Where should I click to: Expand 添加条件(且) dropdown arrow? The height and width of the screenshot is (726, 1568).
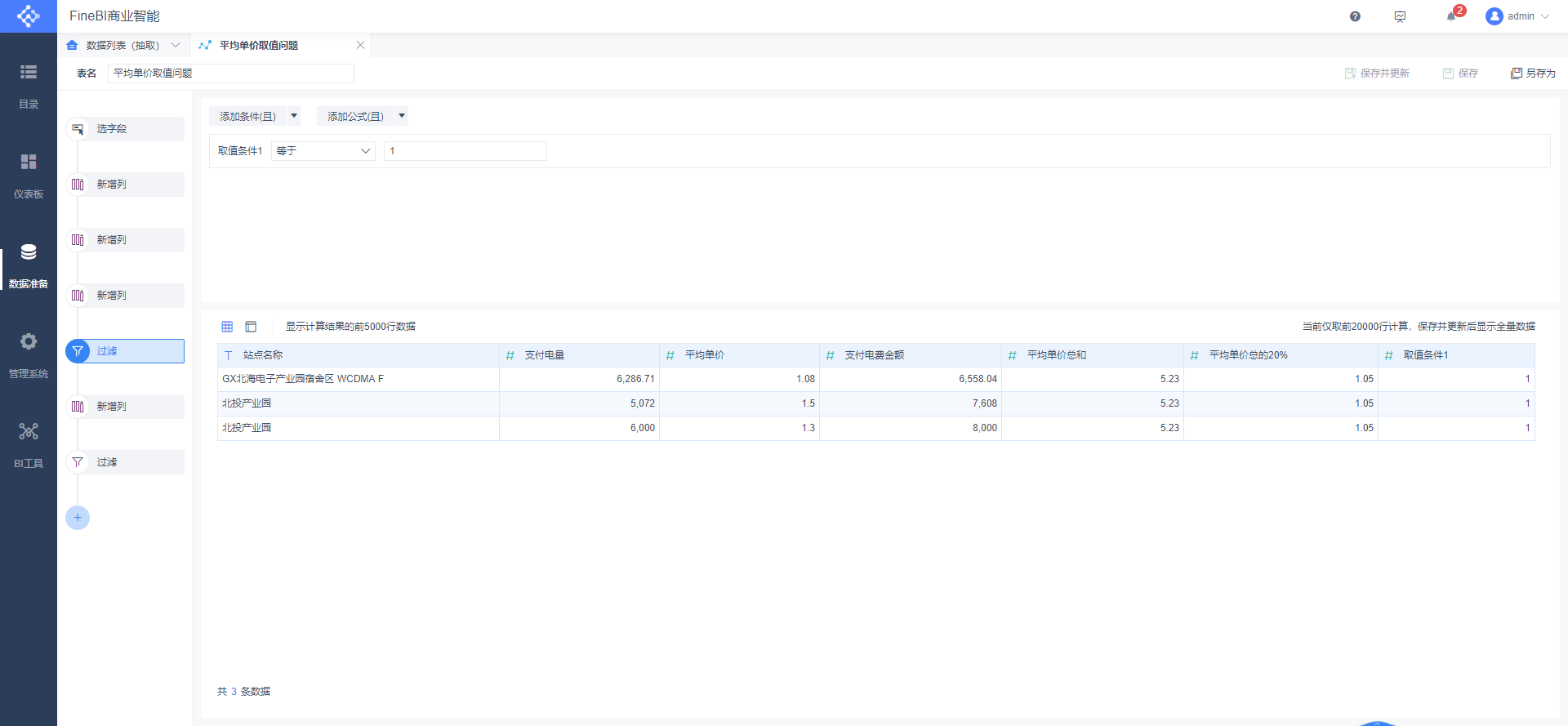click(x=294, y=116)
